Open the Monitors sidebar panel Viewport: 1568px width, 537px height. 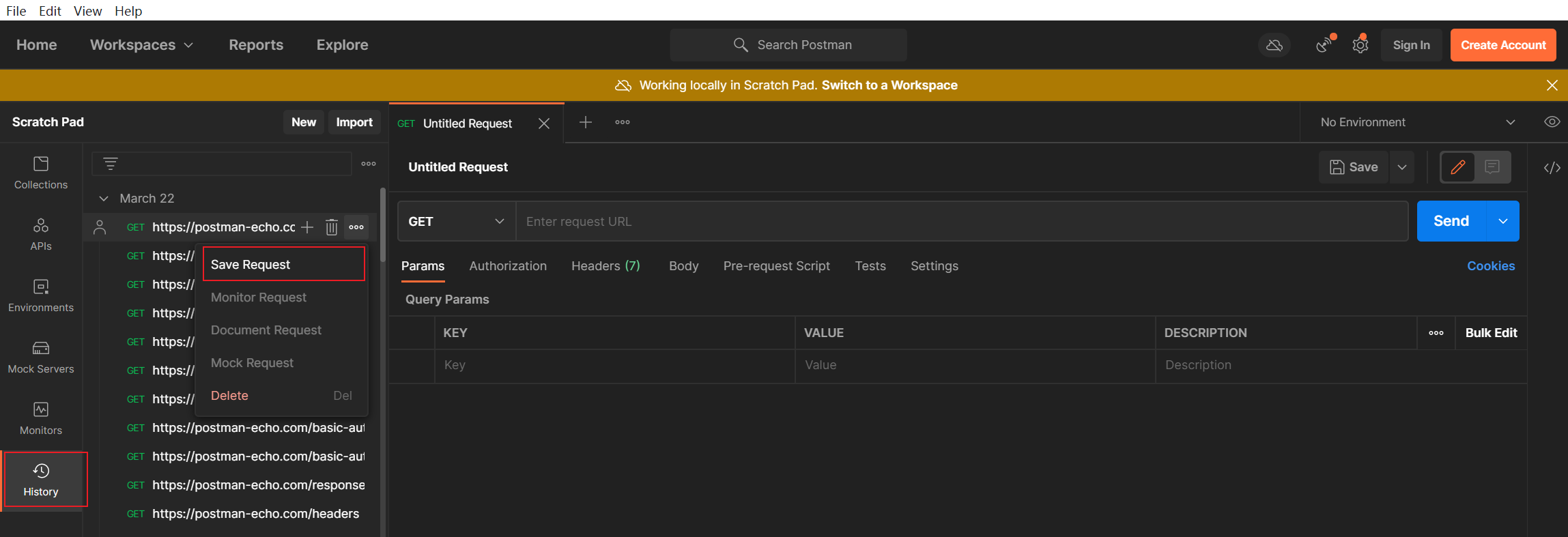(x=41, y=419)
